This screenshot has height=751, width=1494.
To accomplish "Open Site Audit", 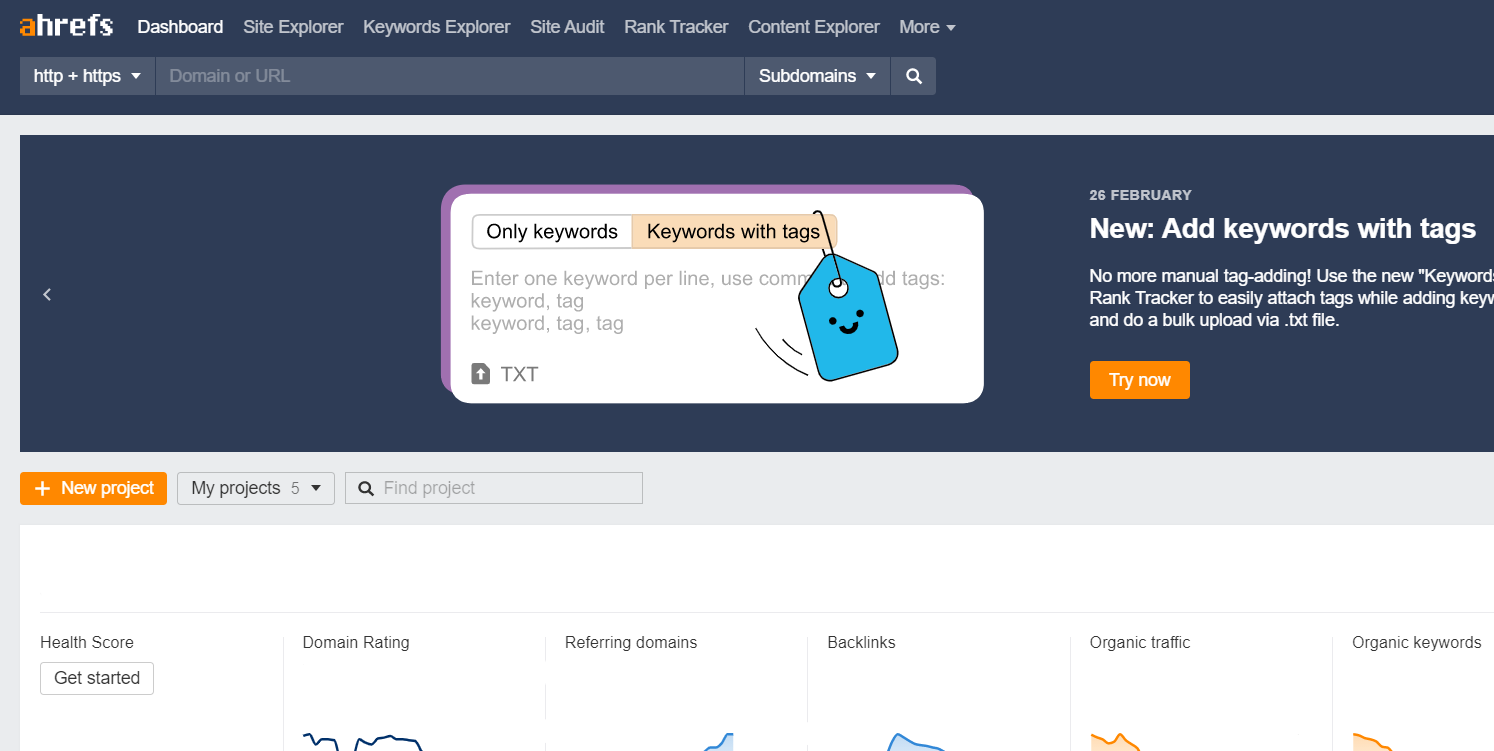I will point(567,27).
